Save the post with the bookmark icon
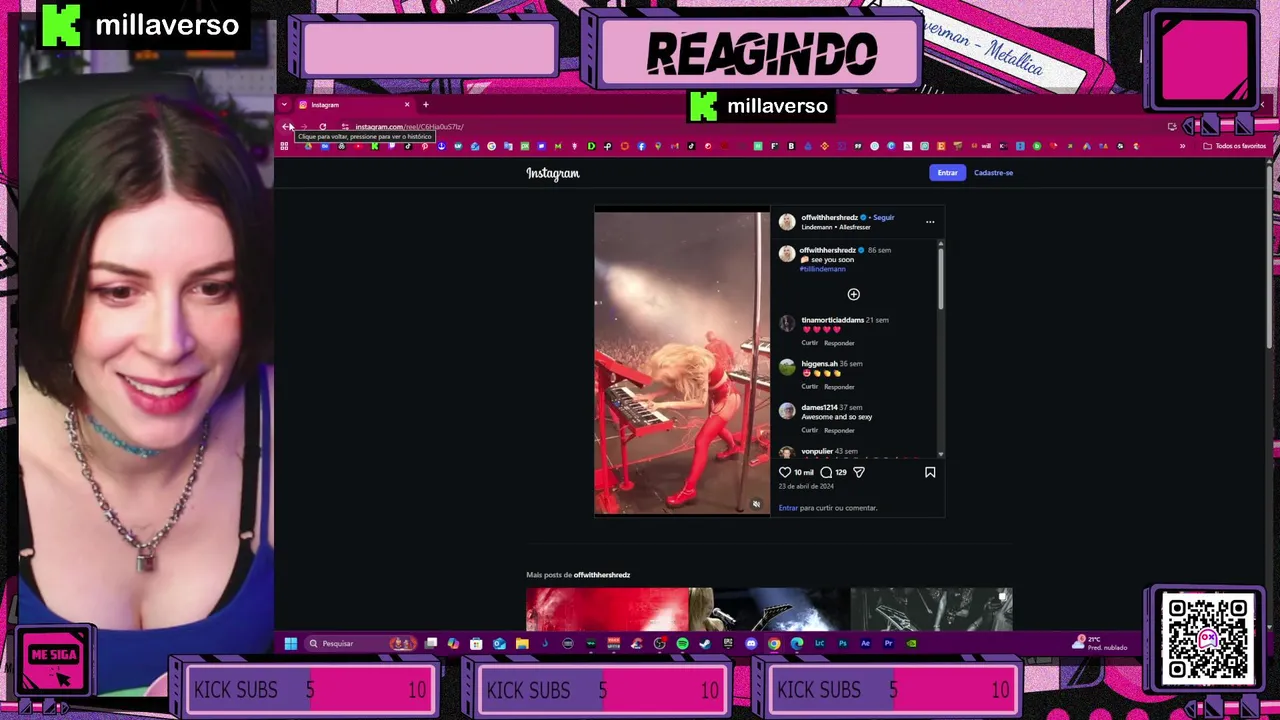This screenshot has width=1280, height=720. coord(930,472)
